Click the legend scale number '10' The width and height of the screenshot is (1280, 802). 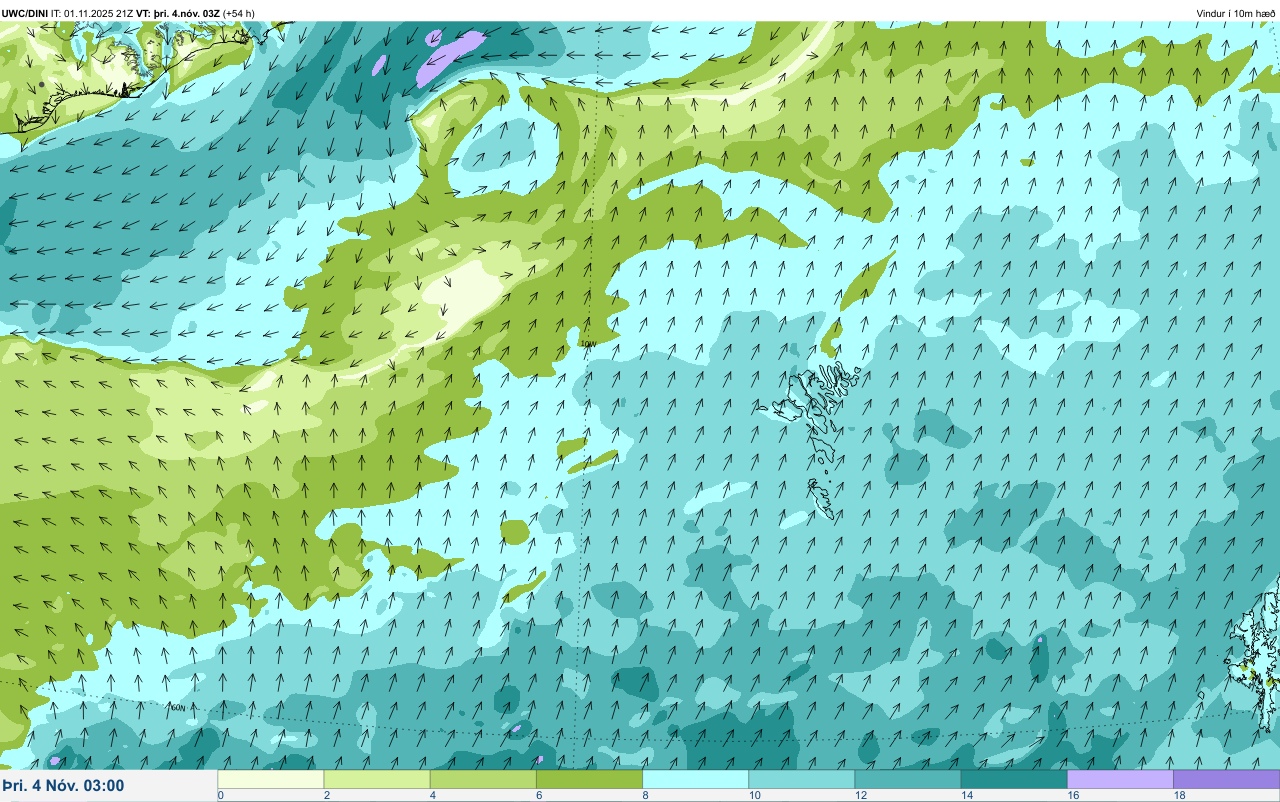[x=755, y=795]
